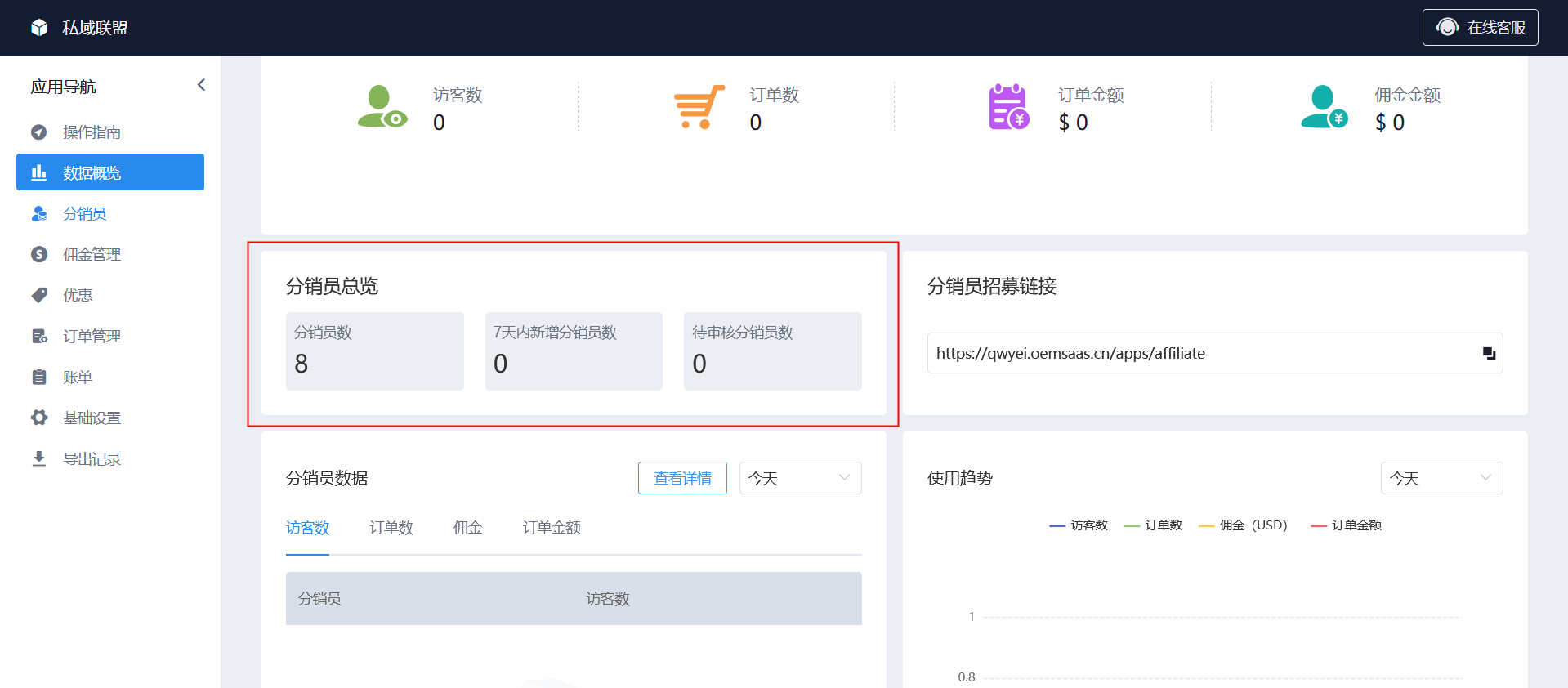The height and width of the screenshot is (688, 1568).
Task: Click 访客数 table column header
Action: (x=608, y=599)
